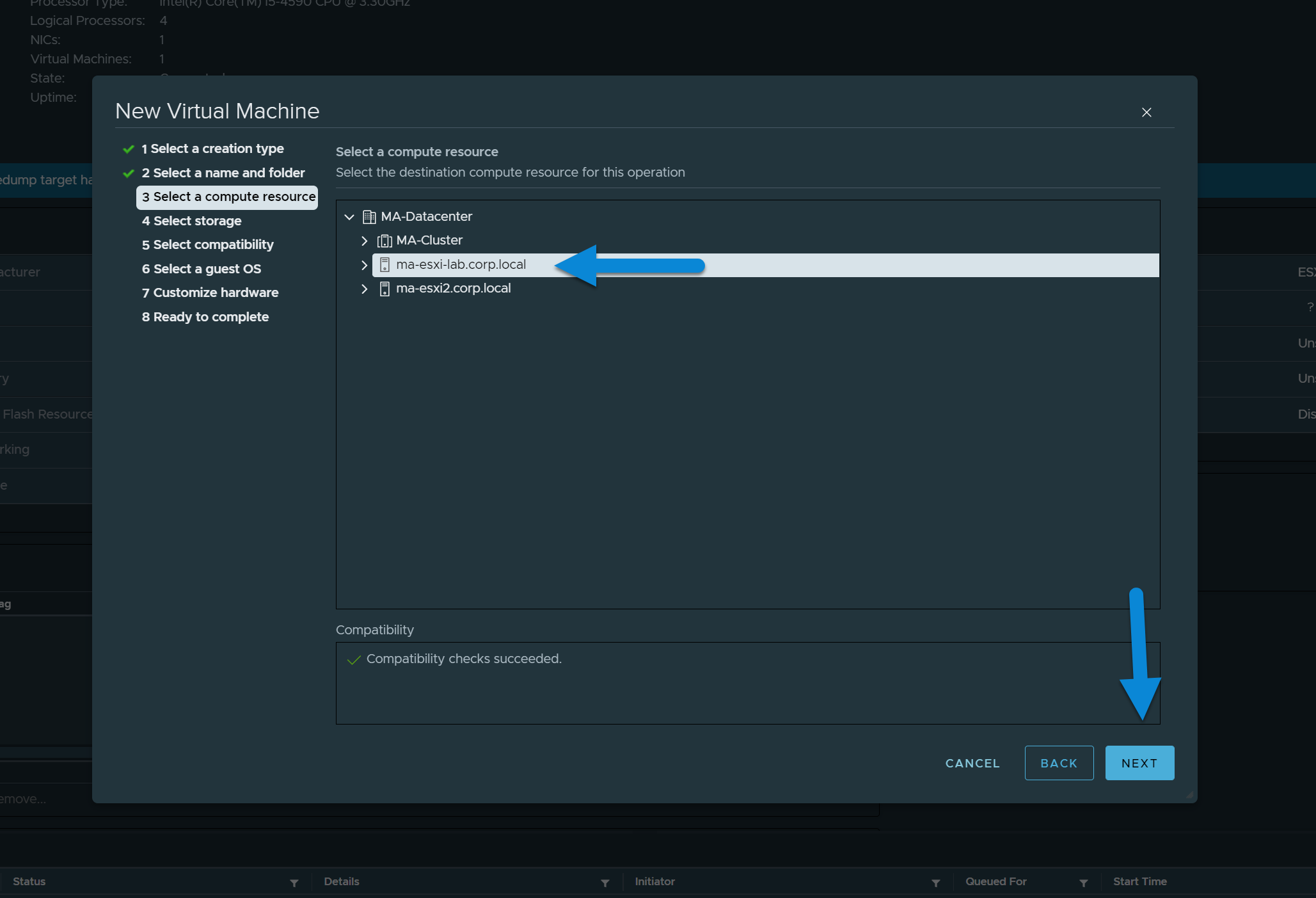Image resolution: width=1316 pixels, height=898 pixels.
Task: Close the New Virtual Machine dialog
Action: (1146, 112)
